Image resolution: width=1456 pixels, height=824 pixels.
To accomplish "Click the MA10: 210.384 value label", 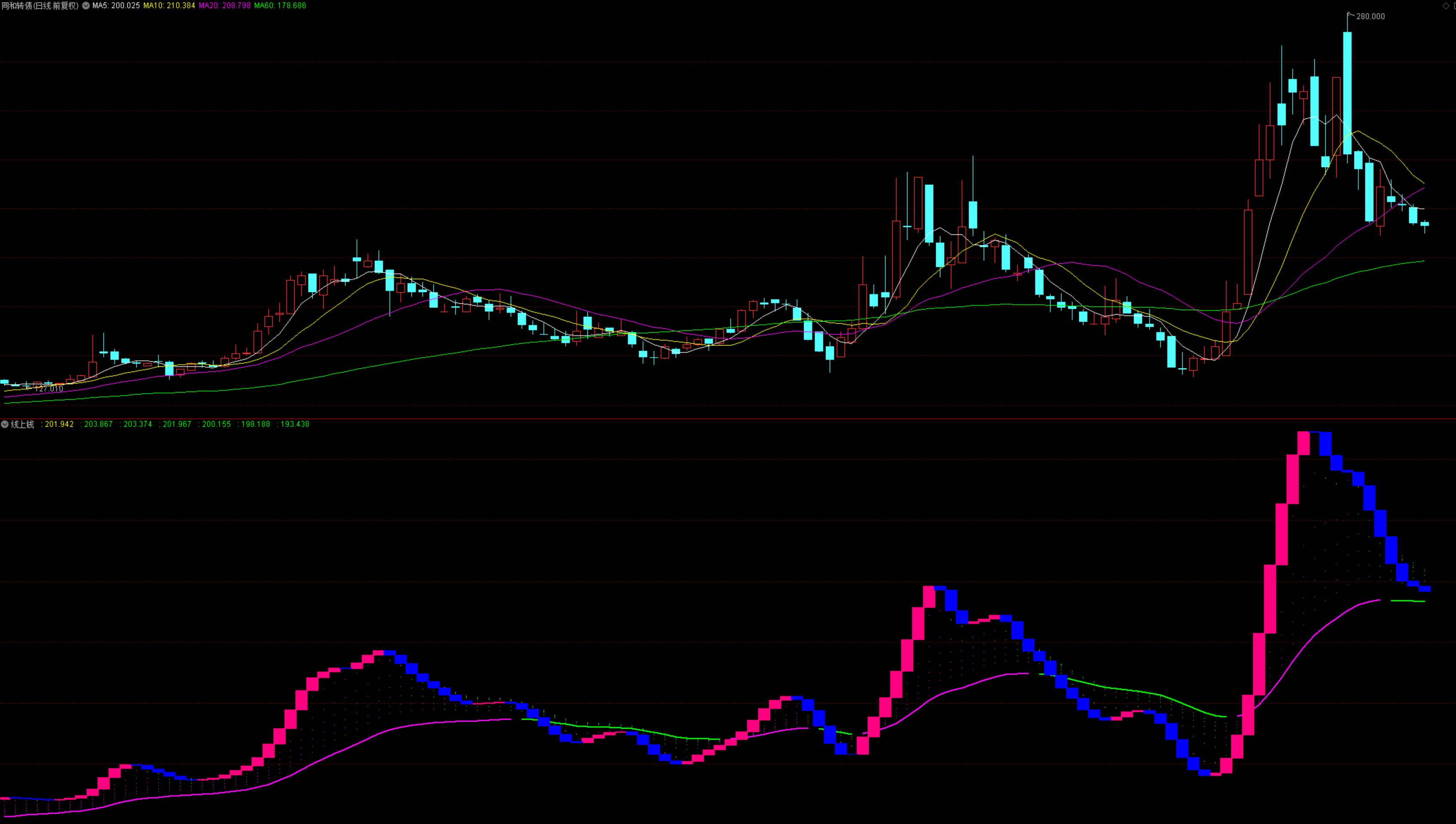I will click(169, 6).
